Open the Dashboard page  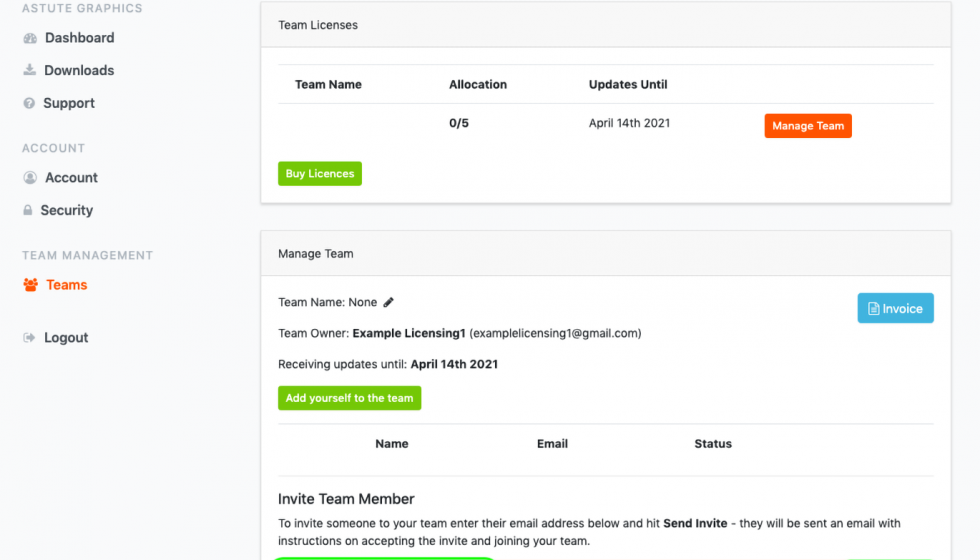coord(79,38)
